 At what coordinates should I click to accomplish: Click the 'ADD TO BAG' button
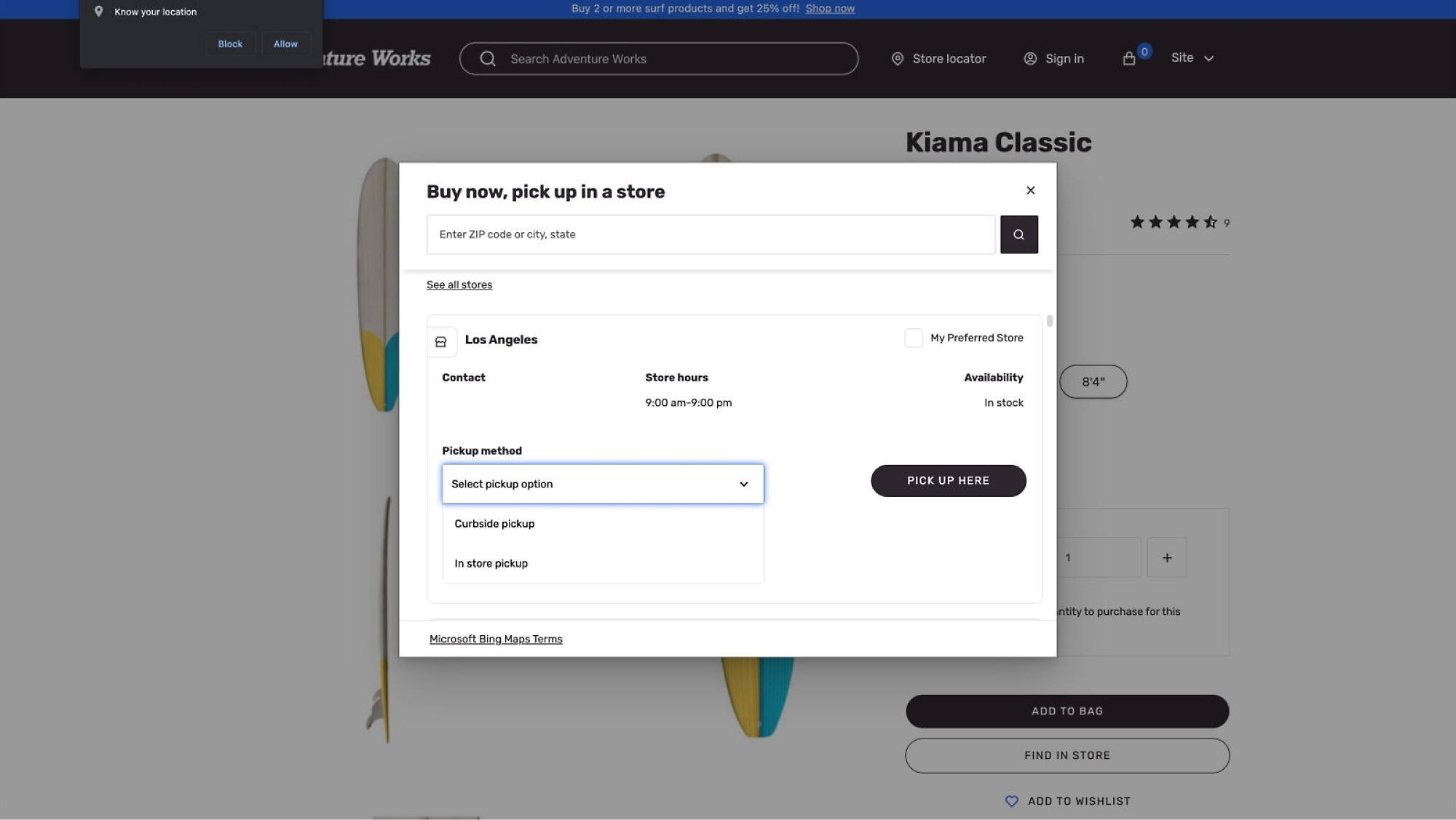(x=1067, y=711)
